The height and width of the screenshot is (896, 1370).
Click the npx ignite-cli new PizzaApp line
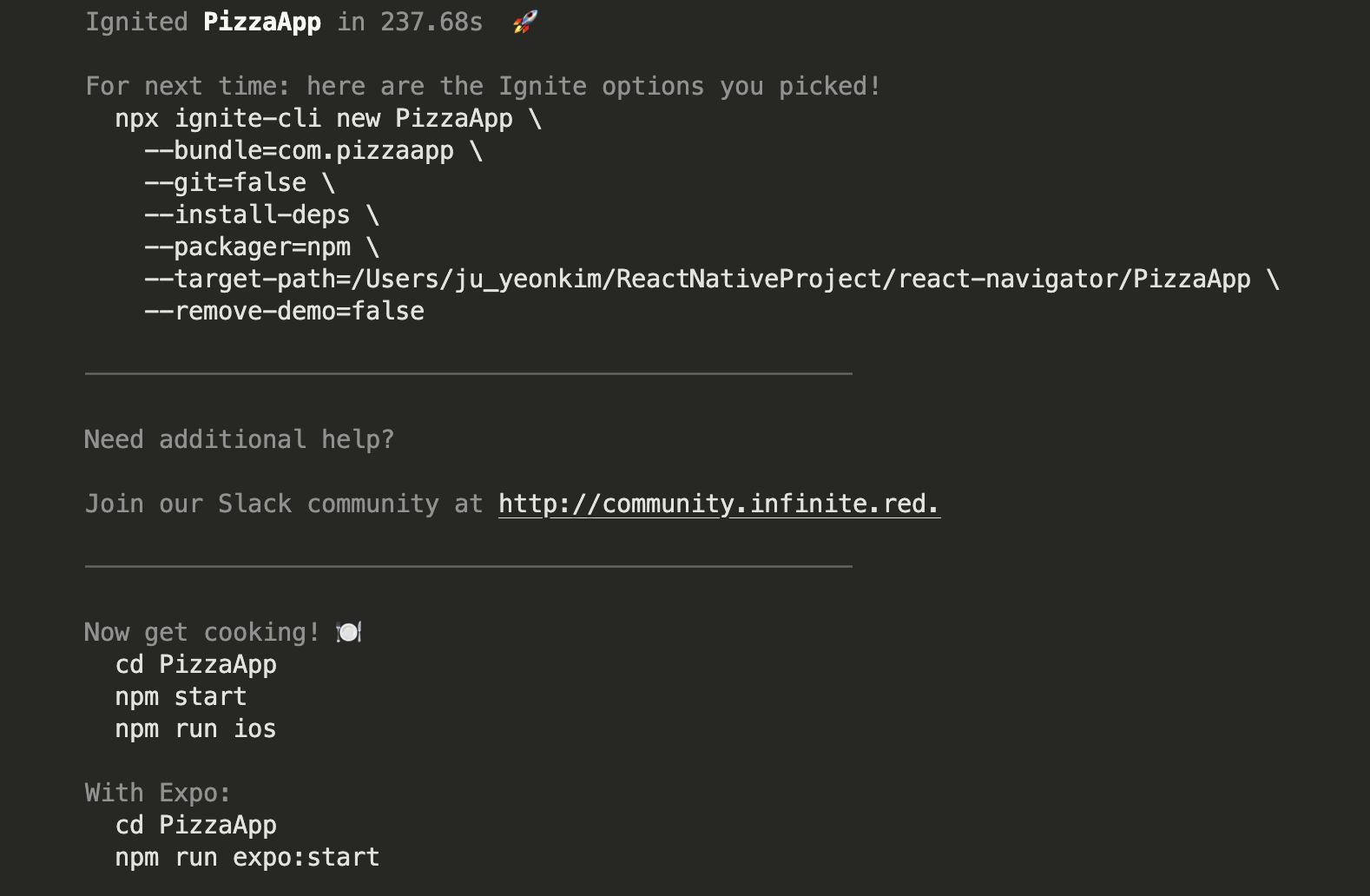(x=328, y=119)
